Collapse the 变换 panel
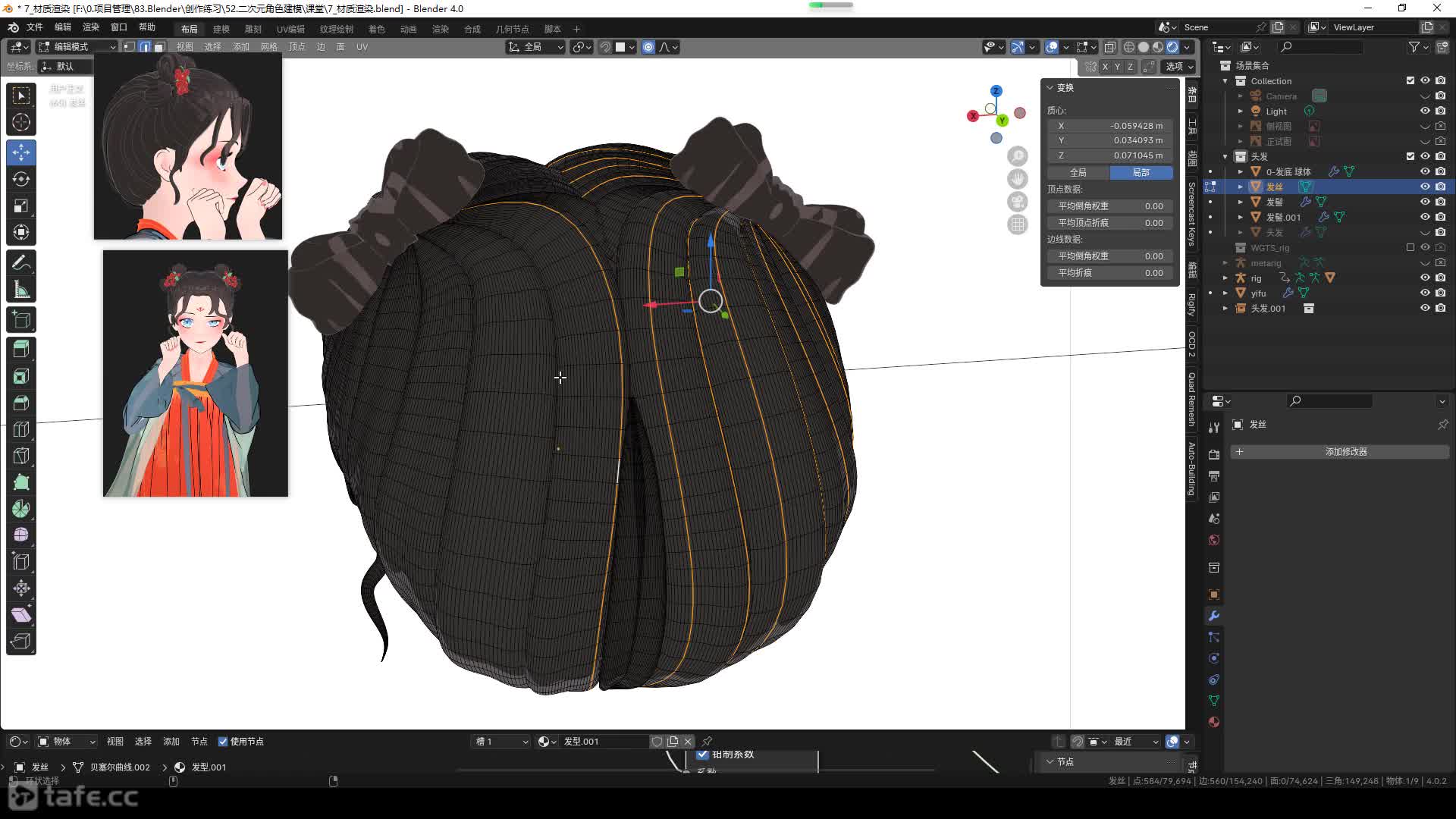 tap(1050, 88)
